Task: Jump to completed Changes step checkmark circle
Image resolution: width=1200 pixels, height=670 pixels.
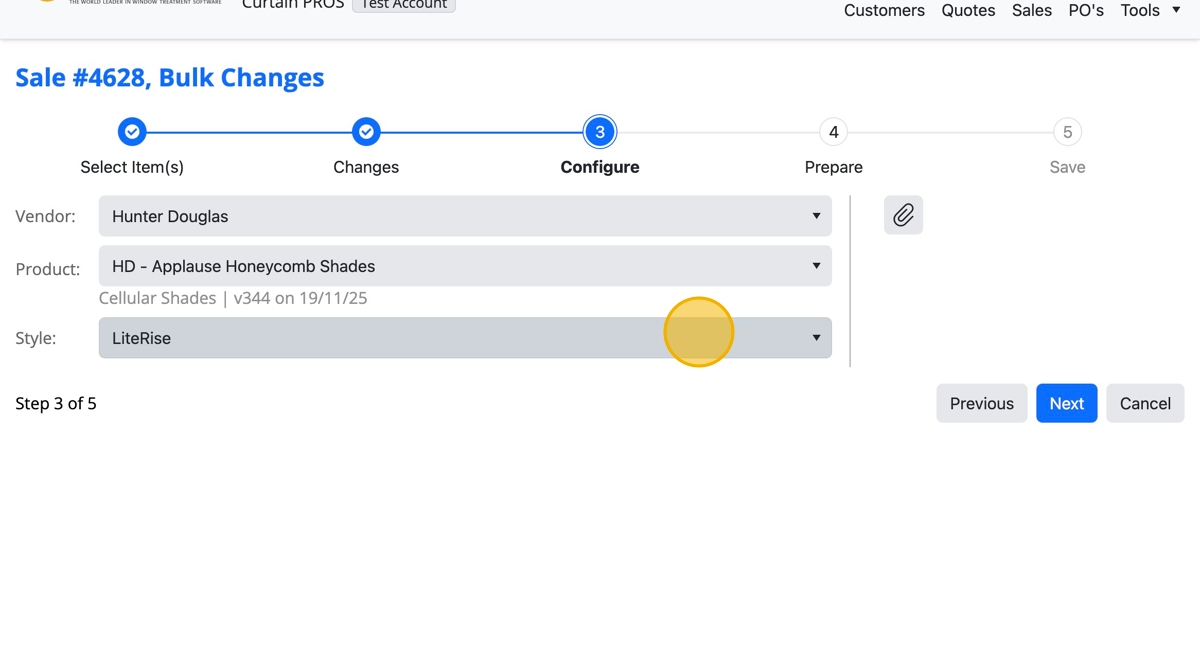Action: [x=366, y=132]
